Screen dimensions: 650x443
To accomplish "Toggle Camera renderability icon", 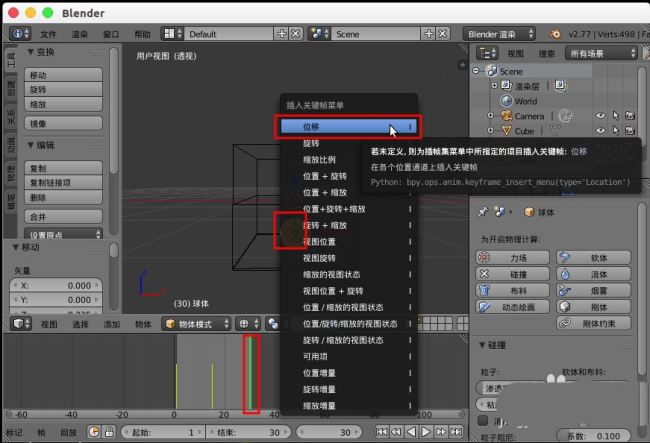I will pos(630,116).
